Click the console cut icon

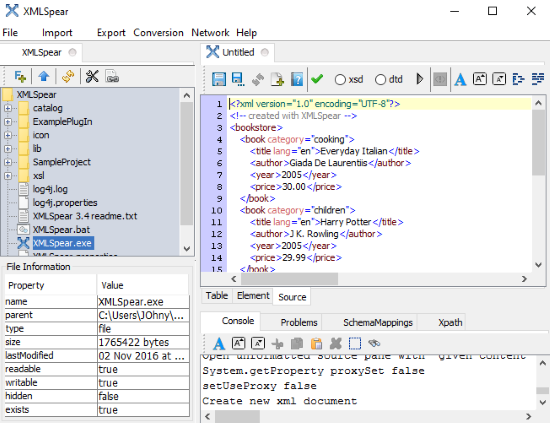[x=277, y=344]
